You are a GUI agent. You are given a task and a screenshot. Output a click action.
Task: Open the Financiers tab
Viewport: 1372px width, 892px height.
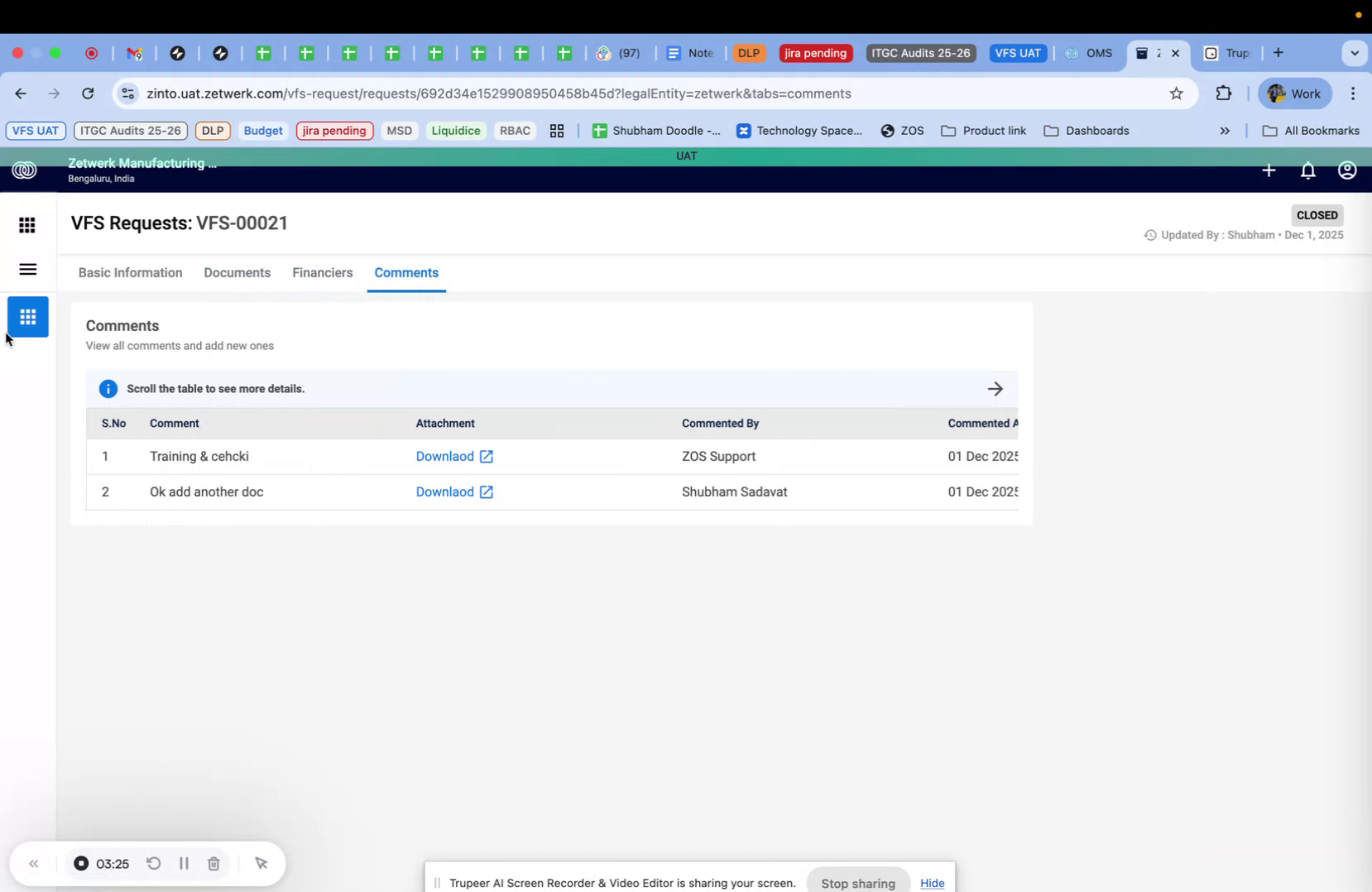point(322,273)
